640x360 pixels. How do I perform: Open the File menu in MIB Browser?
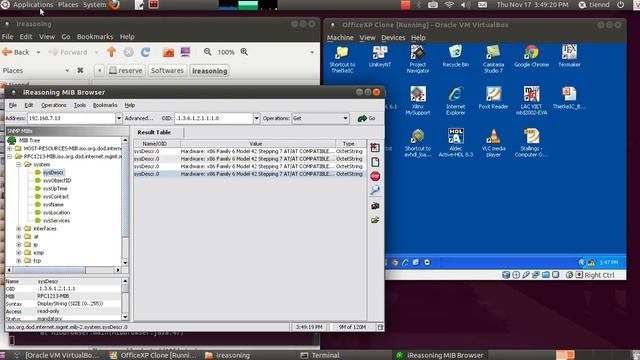[13, 105]
